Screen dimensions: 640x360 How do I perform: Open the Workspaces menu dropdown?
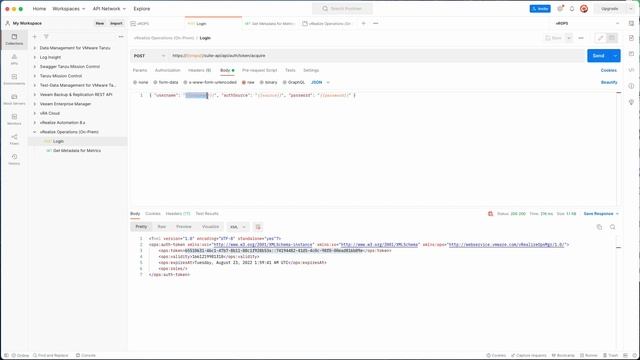(x=69, y=9)
